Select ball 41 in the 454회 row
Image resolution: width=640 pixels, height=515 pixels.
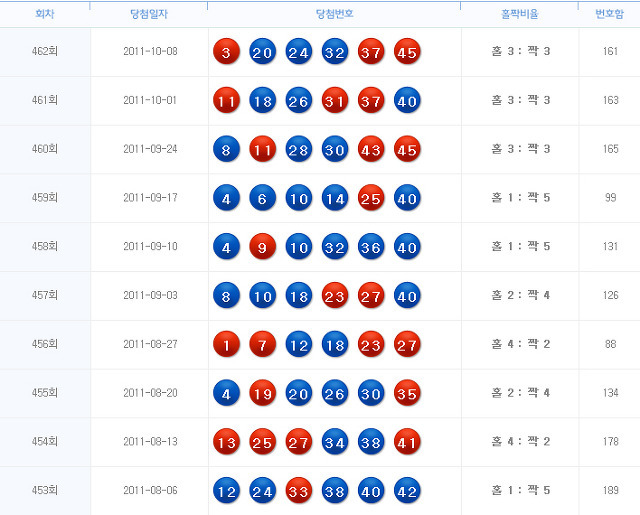(407, 442)
